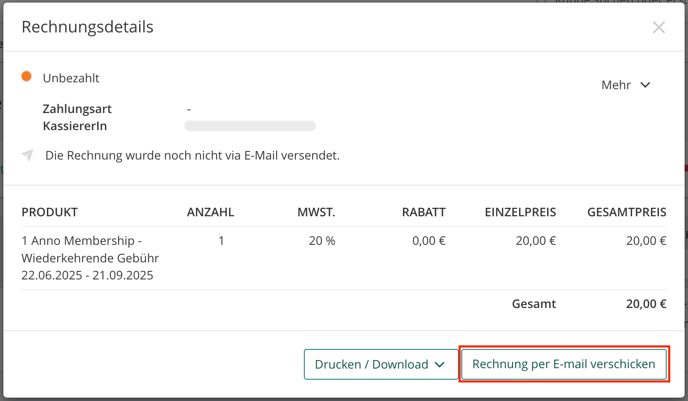Send invoice via Rechnung per E-mail verschicken
This screenshot has width=688, height=401.
(x=564, y=364)
